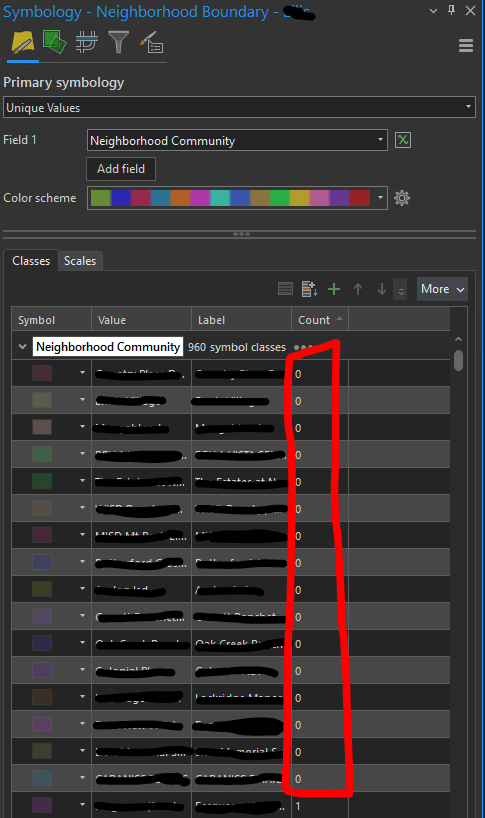
Task: Open the Field 1 Neighborhood Community dropdown
Action: click(237, 140)
